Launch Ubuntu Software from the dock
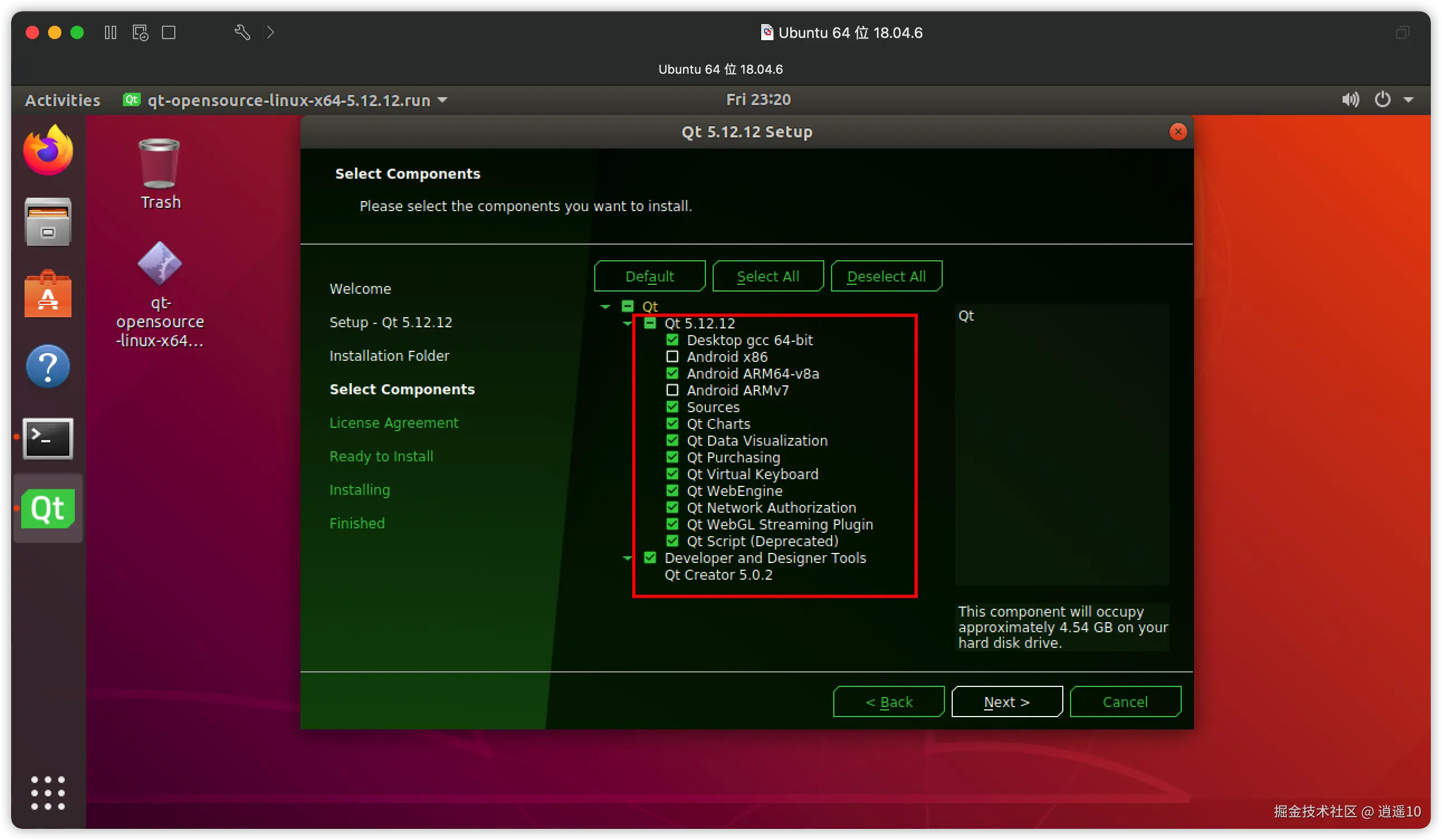Viewport: 1442px width, 840px height. pos(48,294)
